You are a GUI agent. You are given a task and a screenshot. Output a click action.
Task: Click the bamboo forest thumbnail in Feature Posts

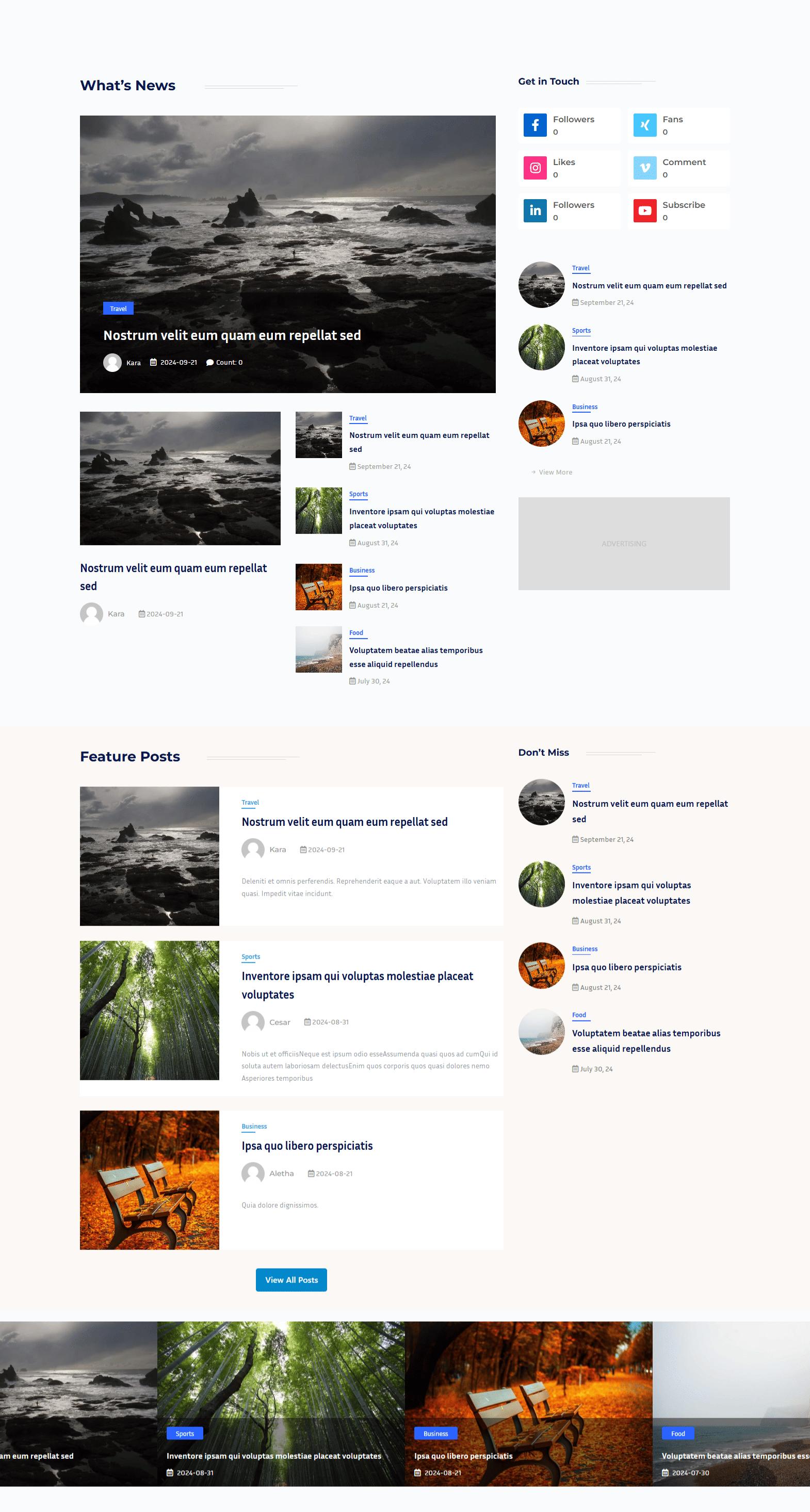coord(150,1010)
